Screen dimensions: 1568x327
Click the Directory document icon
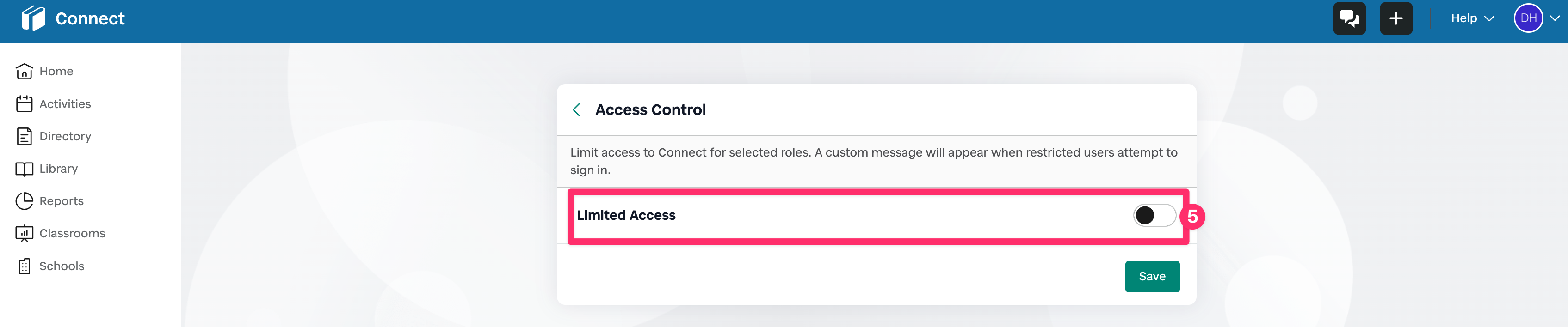[25, 137]
